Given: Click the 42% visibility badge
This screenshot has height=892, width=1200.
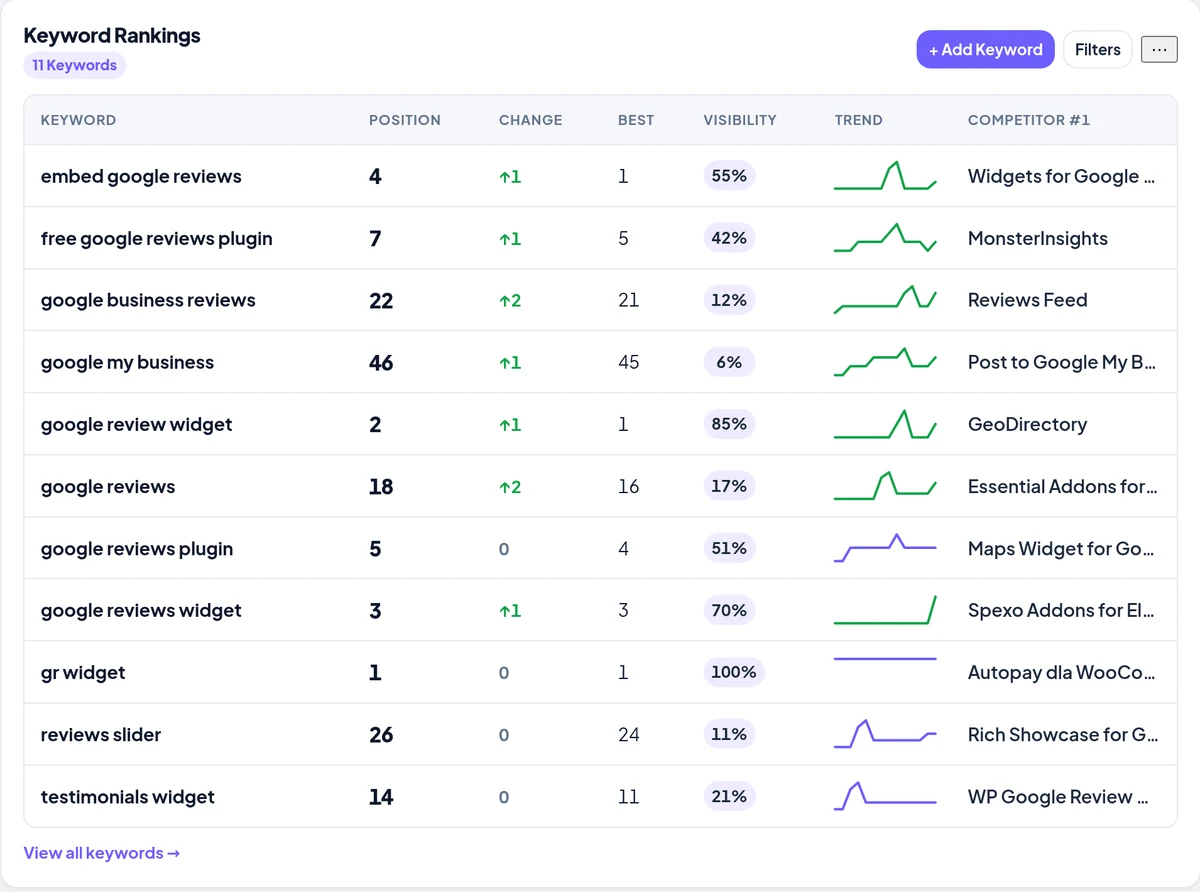Looking at the screenshot, I should (x=729, y=238).
